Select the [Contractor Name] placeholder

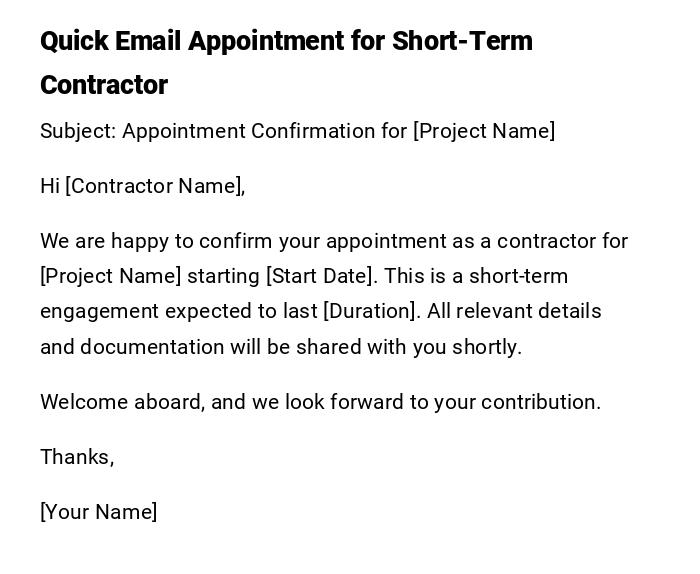tap(154, 186)
